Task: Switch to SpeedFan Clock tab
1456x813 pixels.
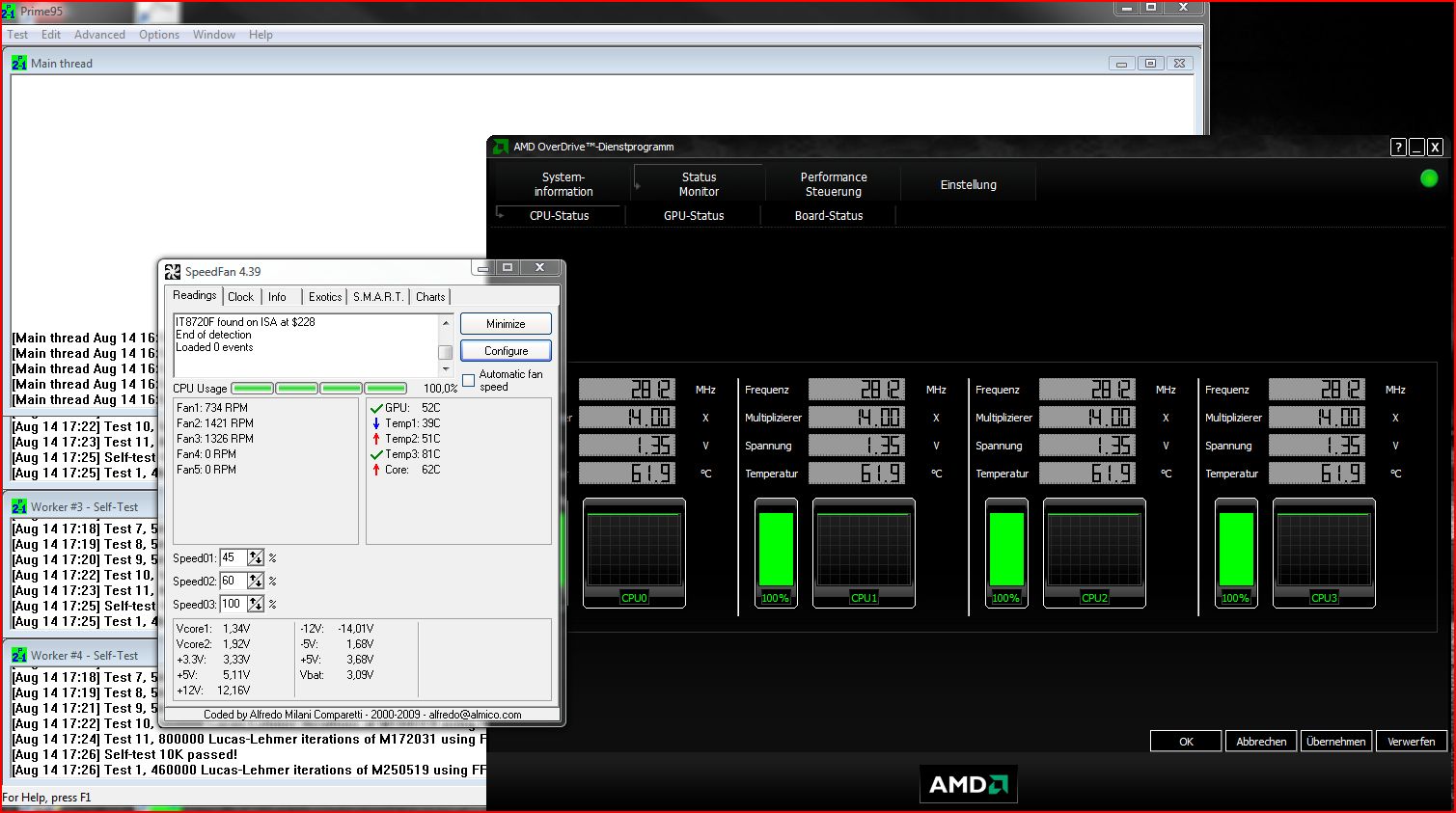Action: [x=241, y=297]
